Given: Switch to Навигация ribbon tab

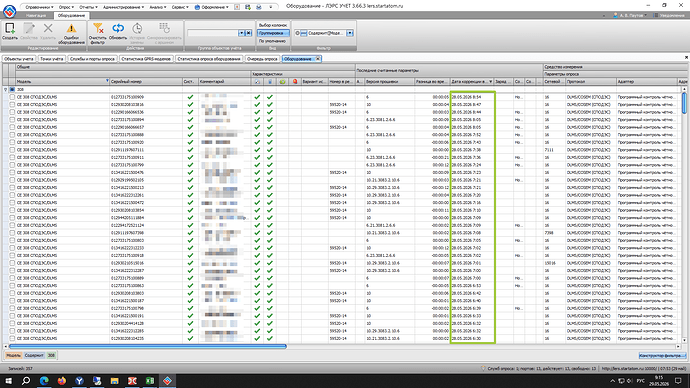Looking at the screenshot, I should point(36,15).
